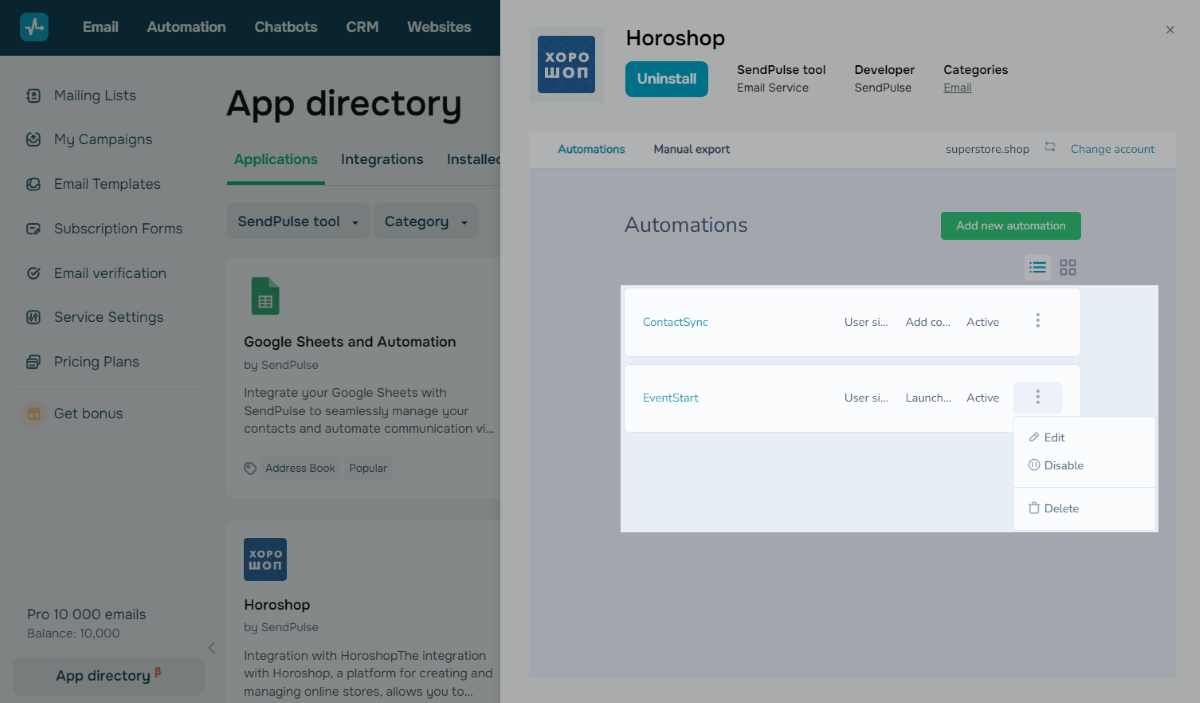Open the Websites top navigation item
Screen dimensions: 1200x703
(x=439, y=27)
